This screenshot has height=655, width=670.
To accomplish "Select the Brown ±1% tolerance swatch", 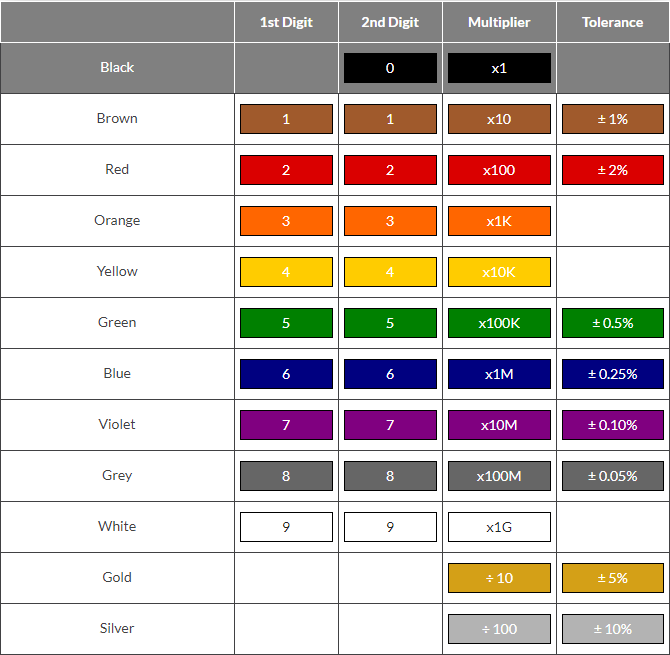I will click(x=612, y=119).
